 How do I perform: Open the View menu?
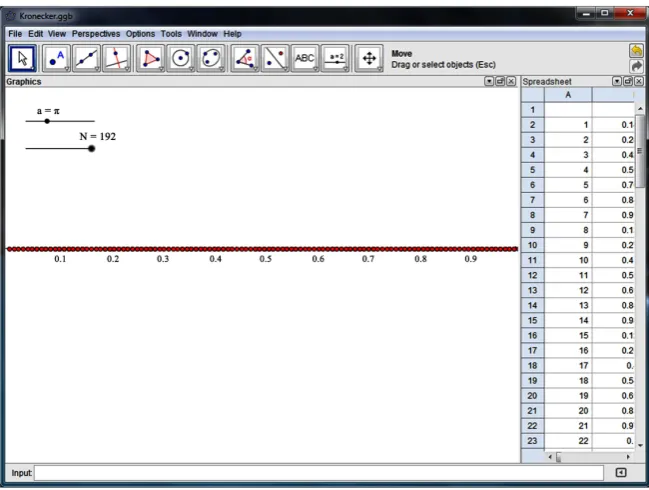pos(57,34)
